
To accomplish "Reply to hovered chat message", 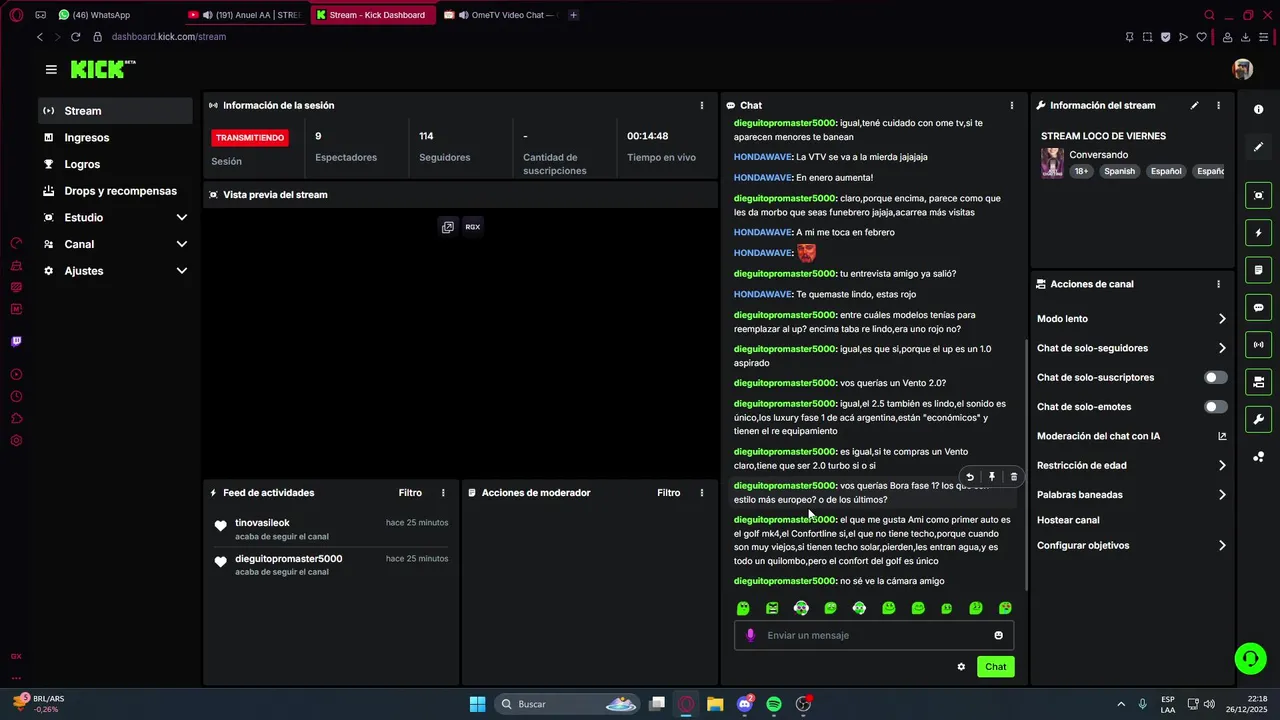I will click(x=969, y=477).
